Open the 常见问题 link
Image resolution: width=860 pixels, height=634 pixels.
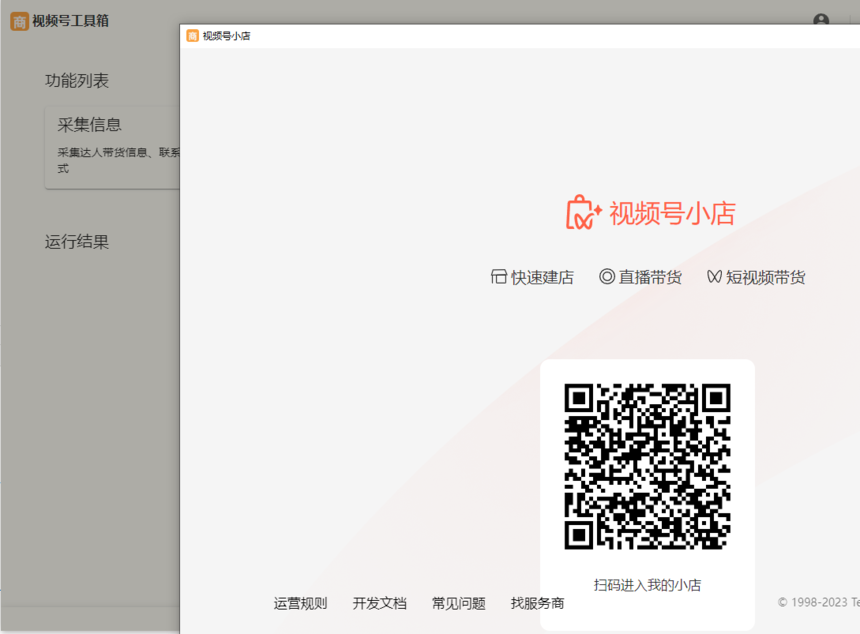(x=459, y=603)
